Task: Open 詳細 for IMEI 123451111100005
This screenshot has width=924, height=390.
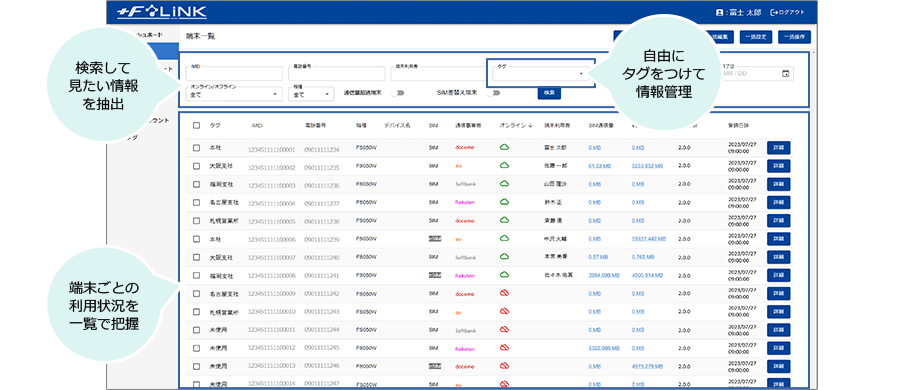Action: click(x=778, y=220)
